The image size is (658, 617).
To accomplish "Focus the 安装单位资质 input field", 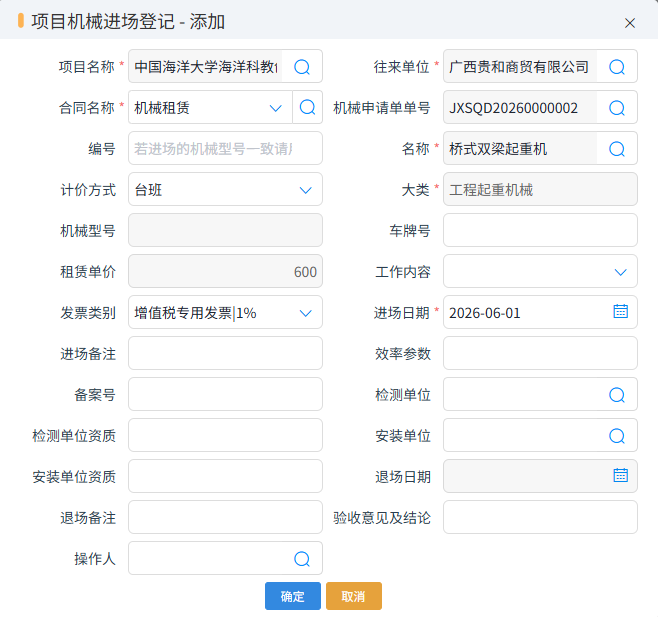I will point(225,476).
